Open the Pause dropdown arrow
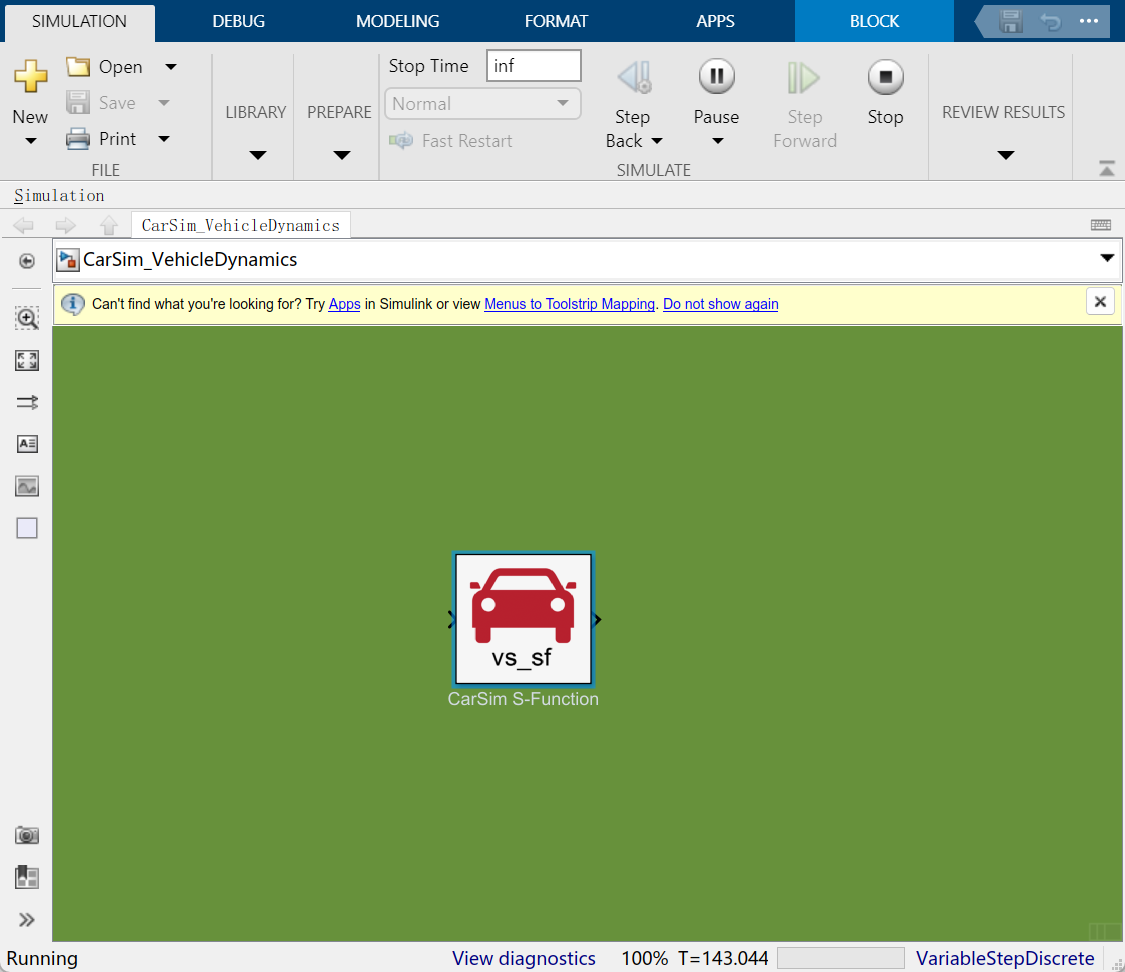Viewport: 1125px width, 972px height. [x=717, y=141]
